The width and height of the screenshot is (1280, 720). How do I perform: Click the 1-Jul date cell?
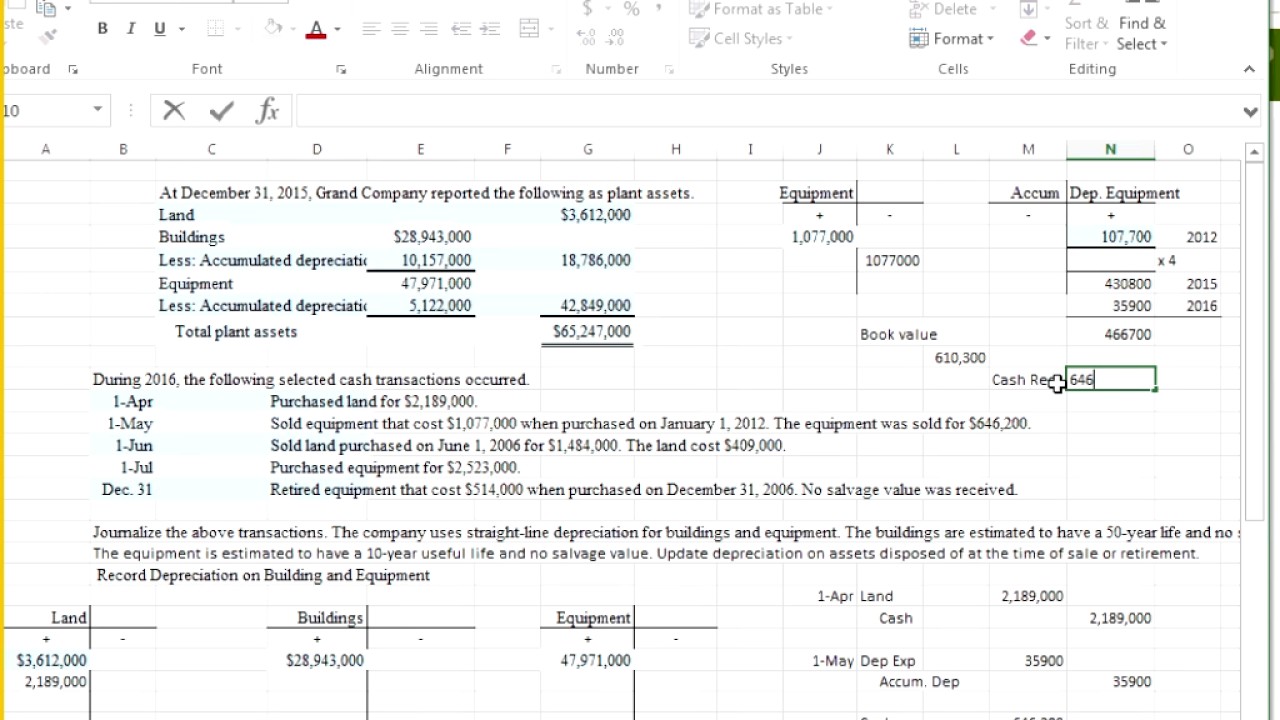pyautogui.click(x=136, y=468)
